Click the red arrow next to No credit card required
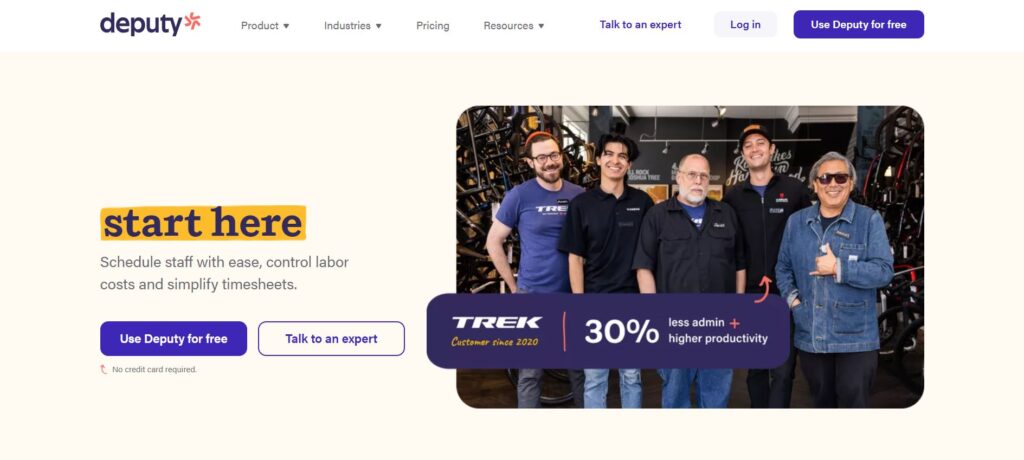 pyautogui.click(x=103, y=369)
